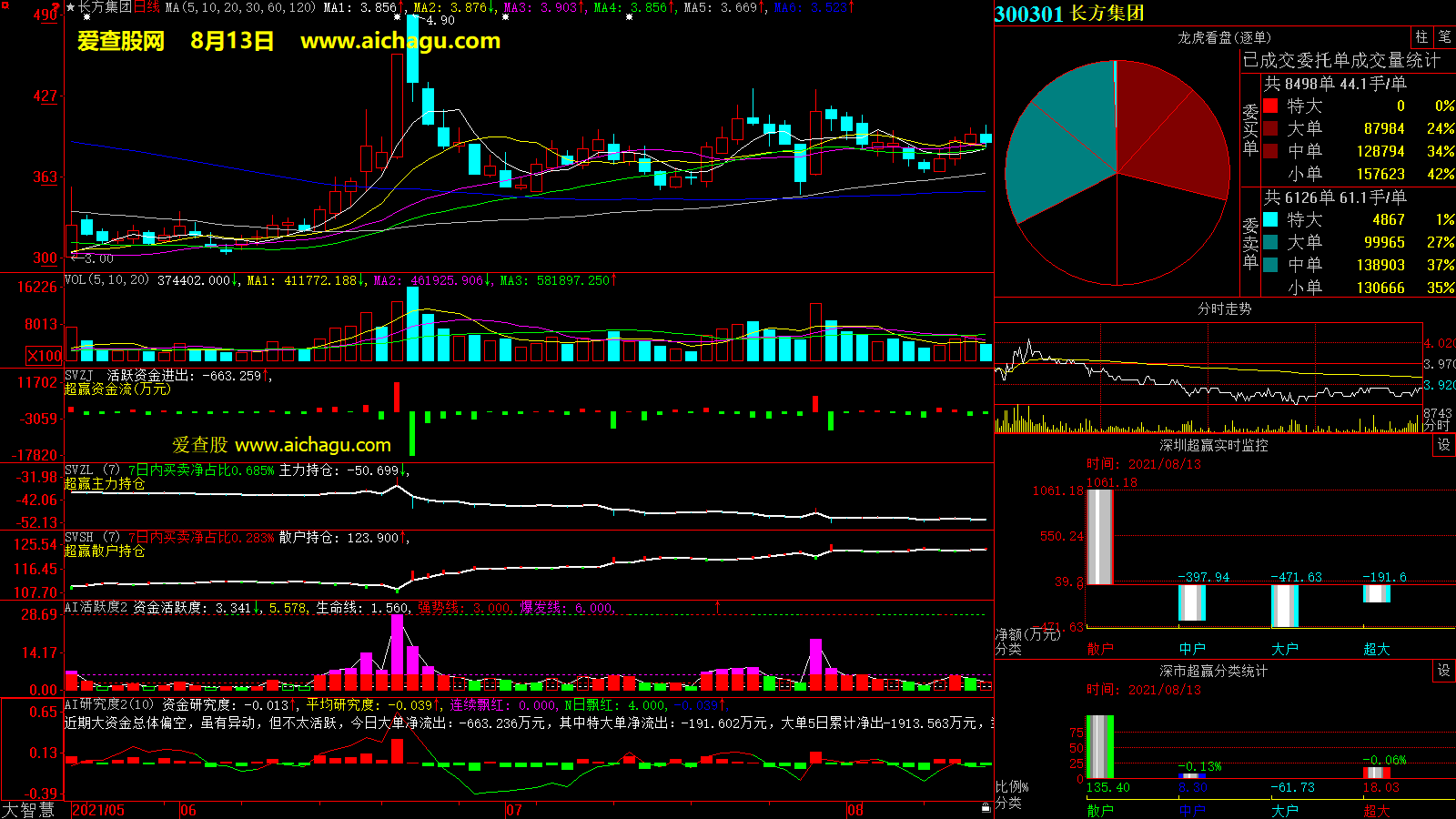Click the red question mark icon top-left
Image resolution: width=1456 pixels, height=819 pixels.
tap(56, 7)
